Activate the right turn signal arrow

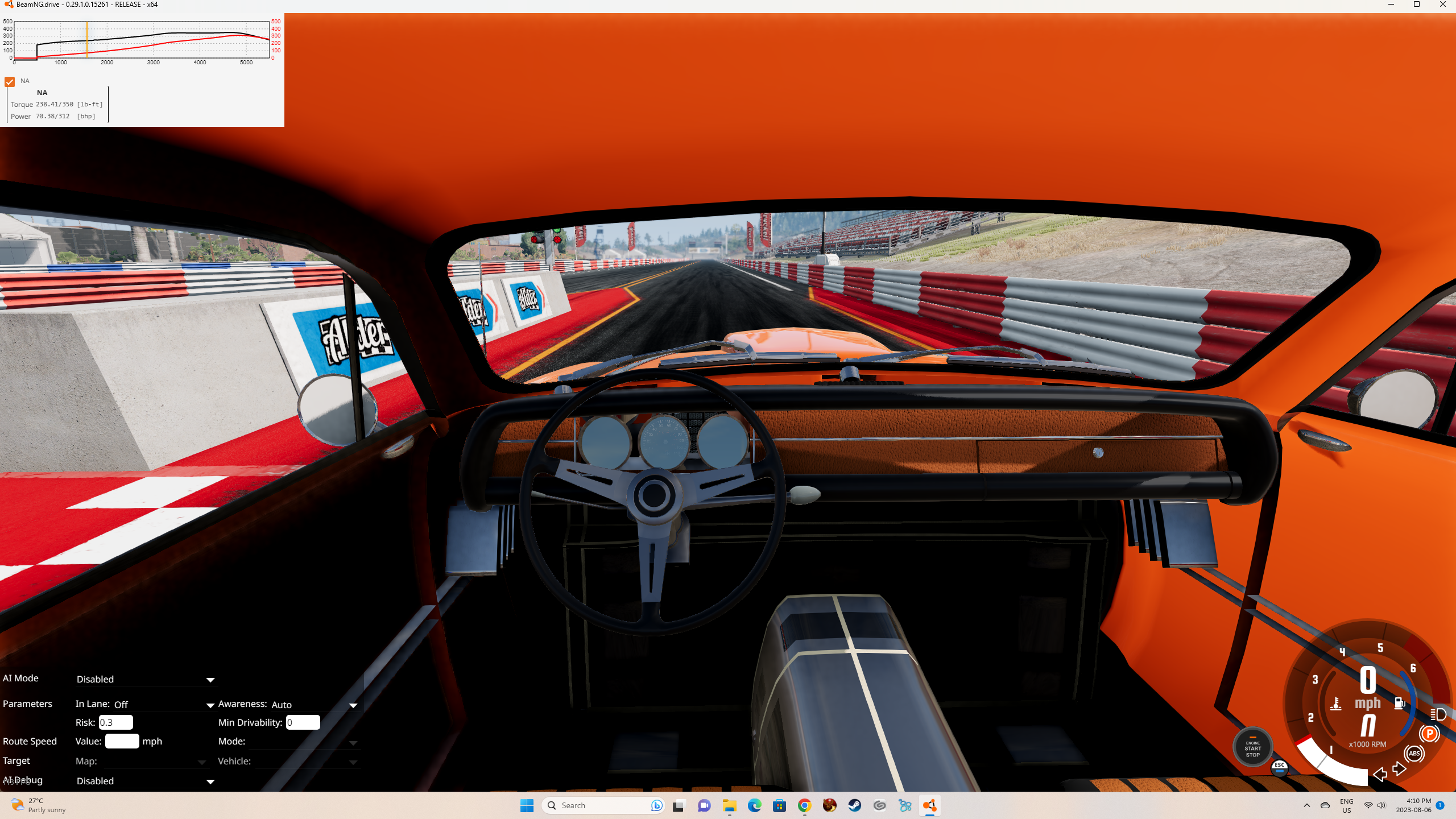click(1399, 770)
